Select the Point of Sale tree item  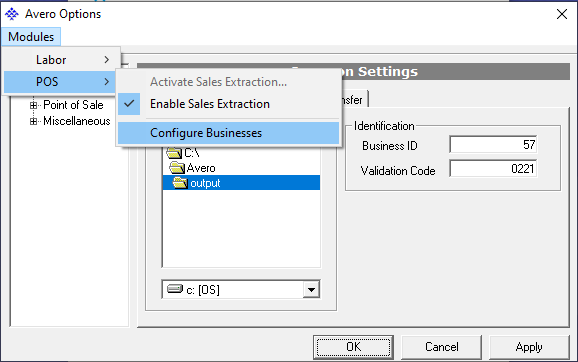pyautogui.click(x=73, y=105)
